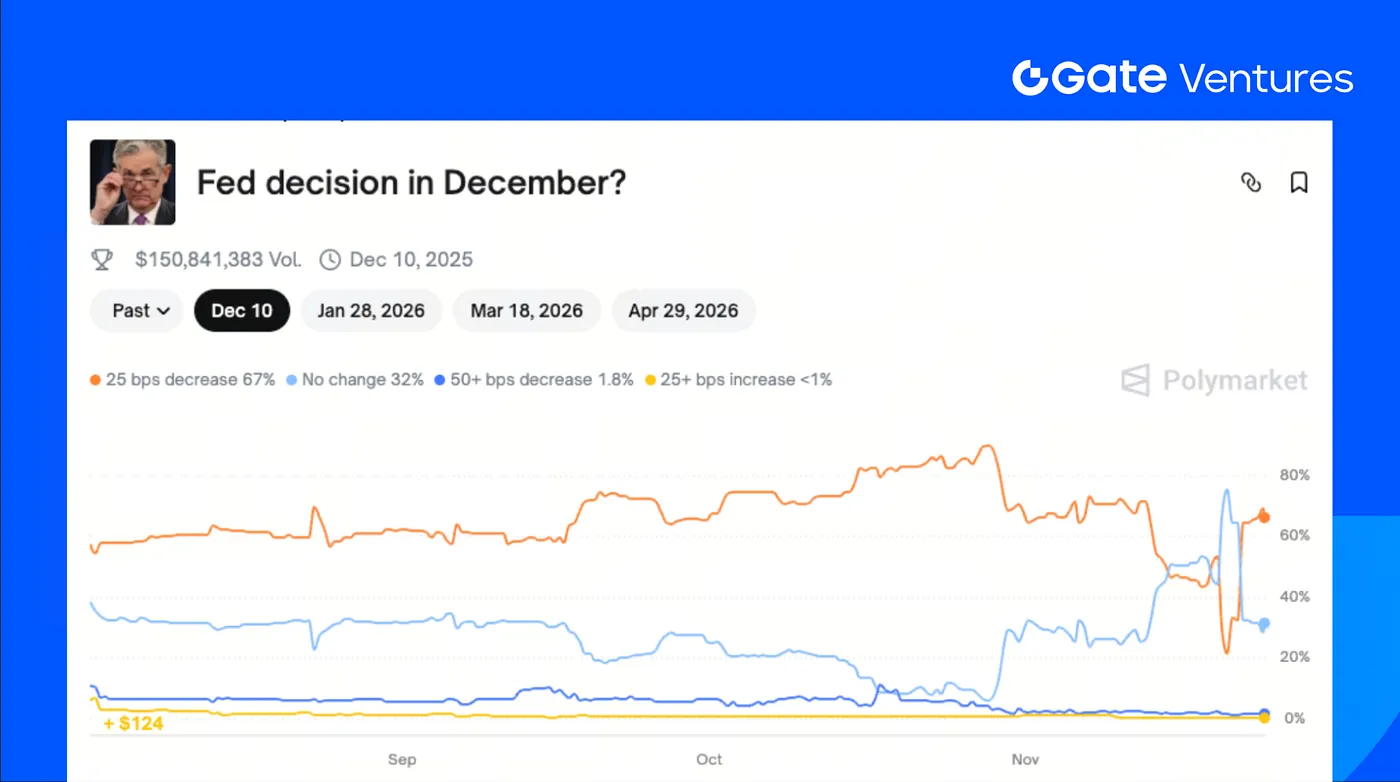The width and height of the screenshot is (1400, 782).
Task: Click the clock icon beside Dec 10, 2025
Action: pyautogui.click(x=330, y=260)
